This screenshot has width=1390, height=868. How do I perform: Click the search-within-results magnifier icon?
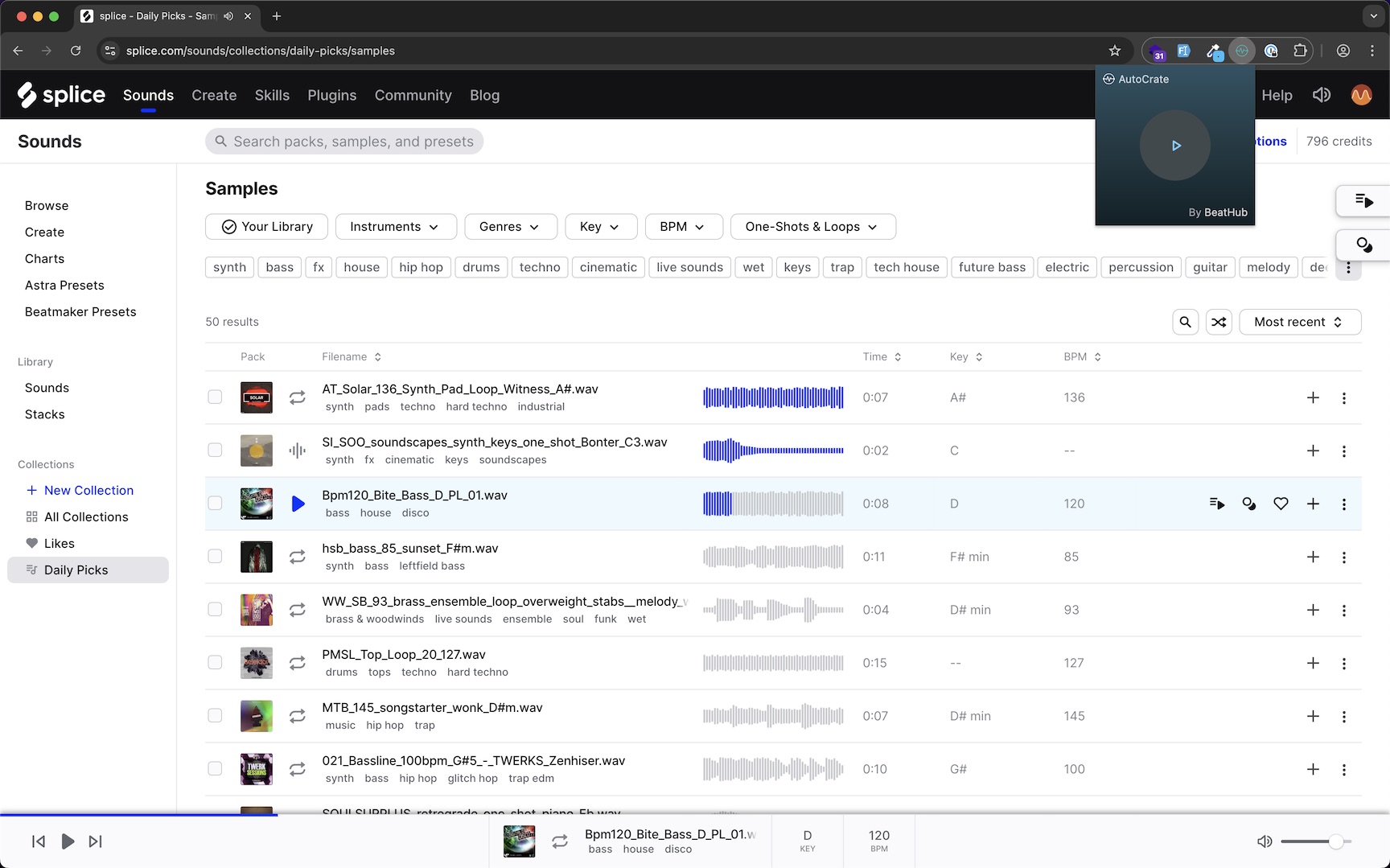(1185, 322)
